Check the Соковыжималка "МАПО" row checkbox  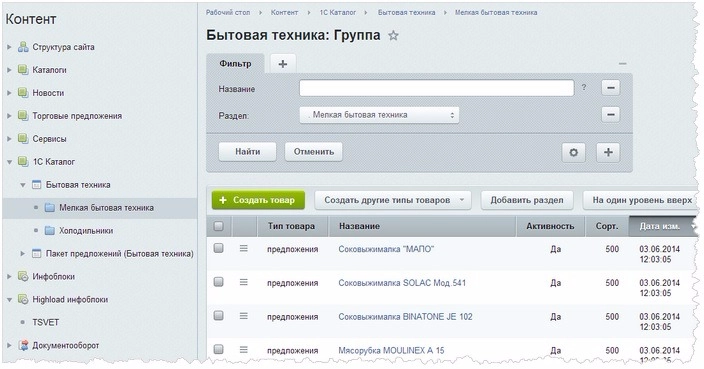[x=219, y=248]
